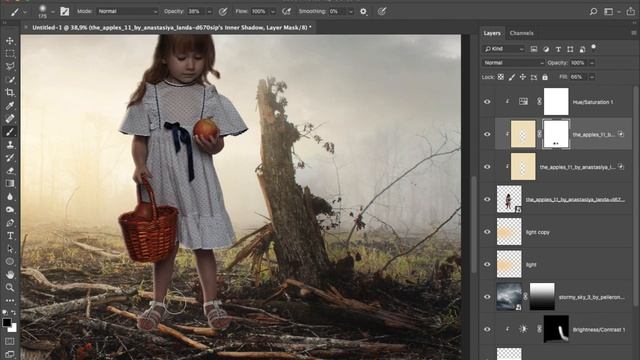The height and width of the screenshot is (360, 640).
Task: Select the Ellipse shape tool
Action: coord(10,262)
